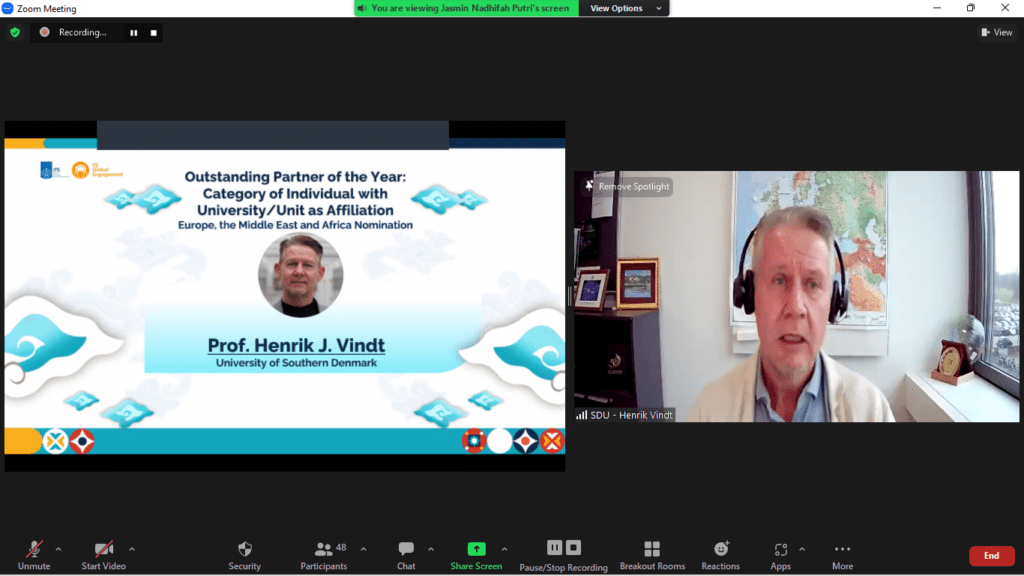
Task: Click the Unmute microphone icon
Action: (x=34, y=549)
